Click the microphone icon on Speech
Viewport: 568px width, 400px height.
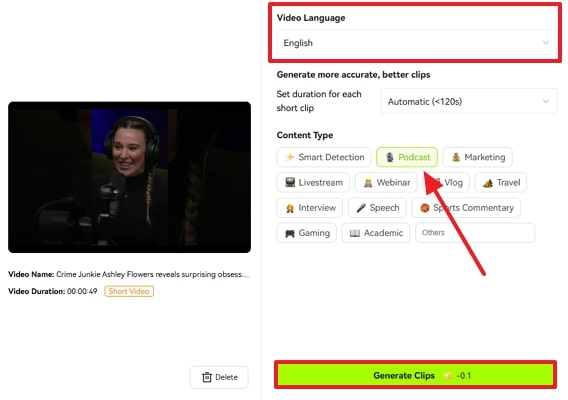tap(361, 208)
